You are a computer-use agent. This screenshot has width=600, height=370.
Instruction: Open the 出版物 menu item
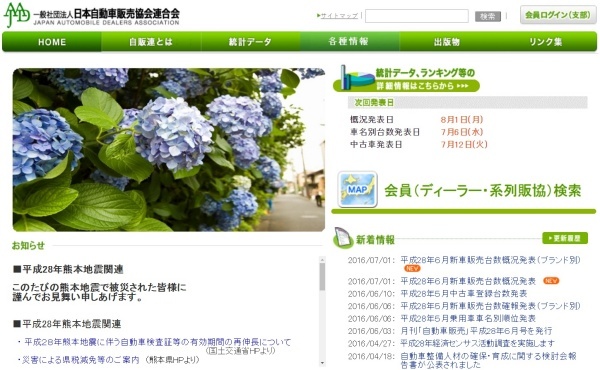tap(447, 42)
